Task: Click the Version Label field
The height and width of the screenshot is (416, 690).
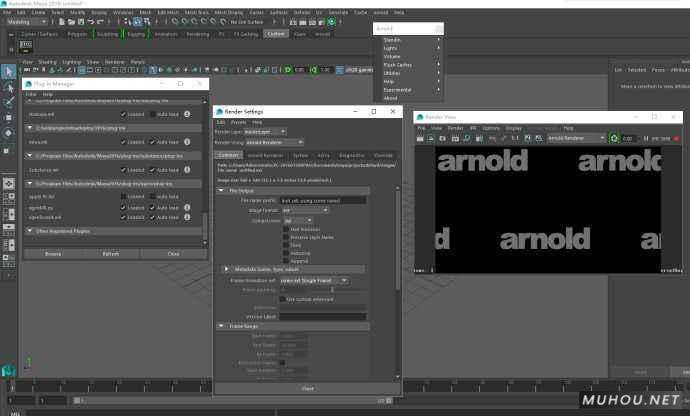Action: [323, 317]
